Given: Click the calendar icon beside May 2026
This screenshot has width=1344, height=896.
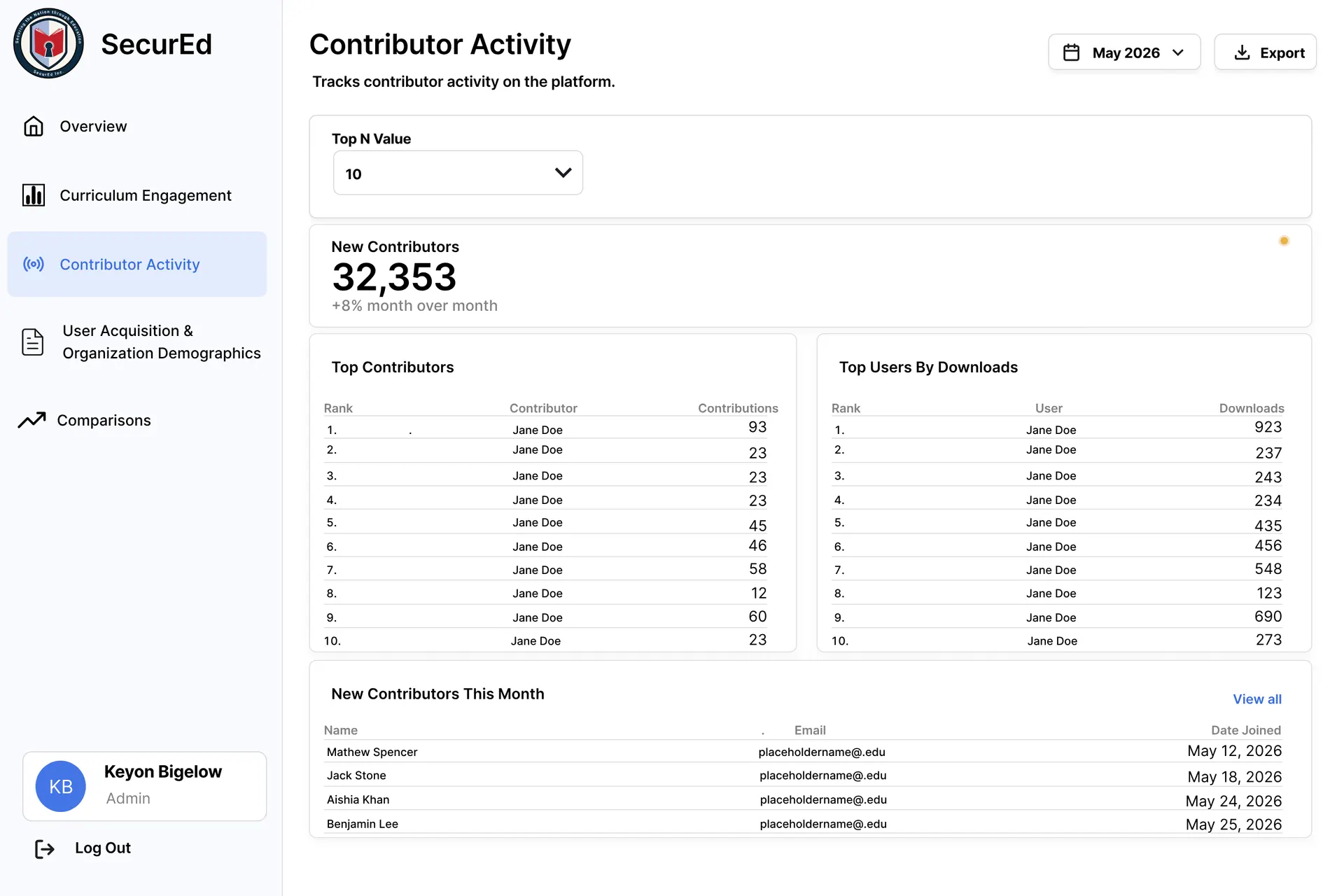Looking at the screenshot, I should [1071, 52].
